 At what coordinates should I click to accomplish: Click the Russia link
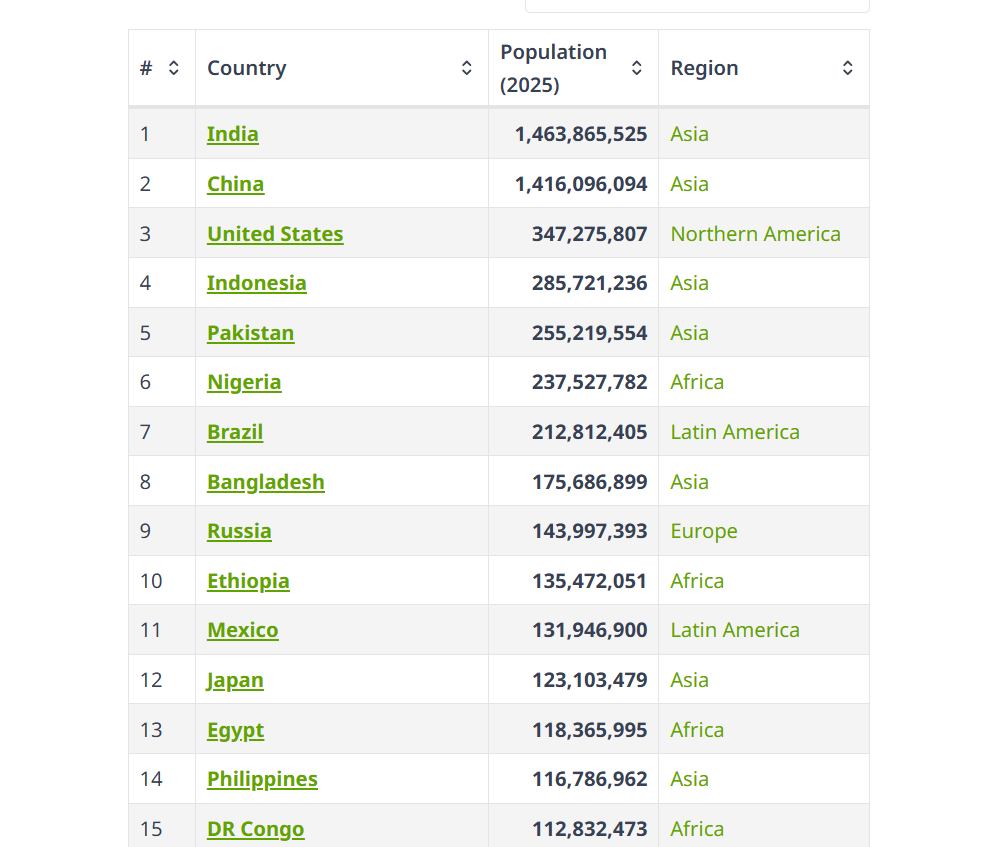(239, 531)
